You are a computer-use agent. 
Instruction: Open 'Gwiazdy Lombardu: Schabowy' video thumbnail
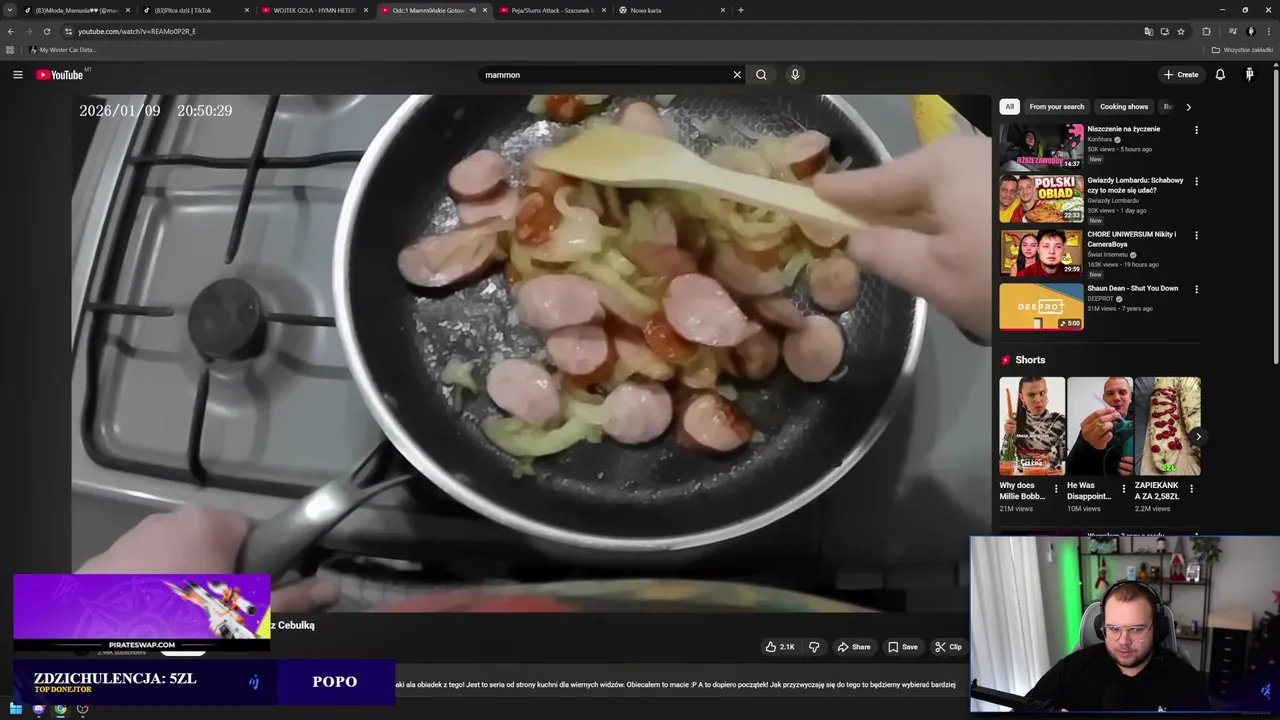click(1041, 199)
